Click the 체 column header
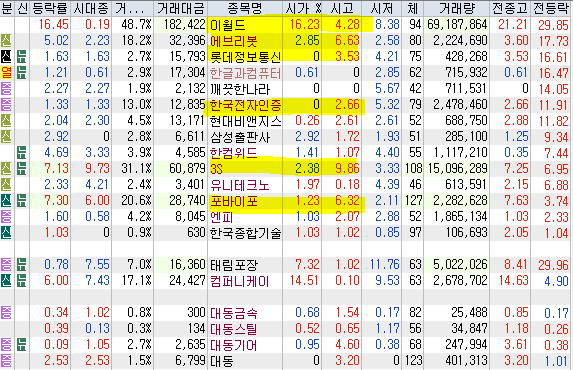 (413, 8)
